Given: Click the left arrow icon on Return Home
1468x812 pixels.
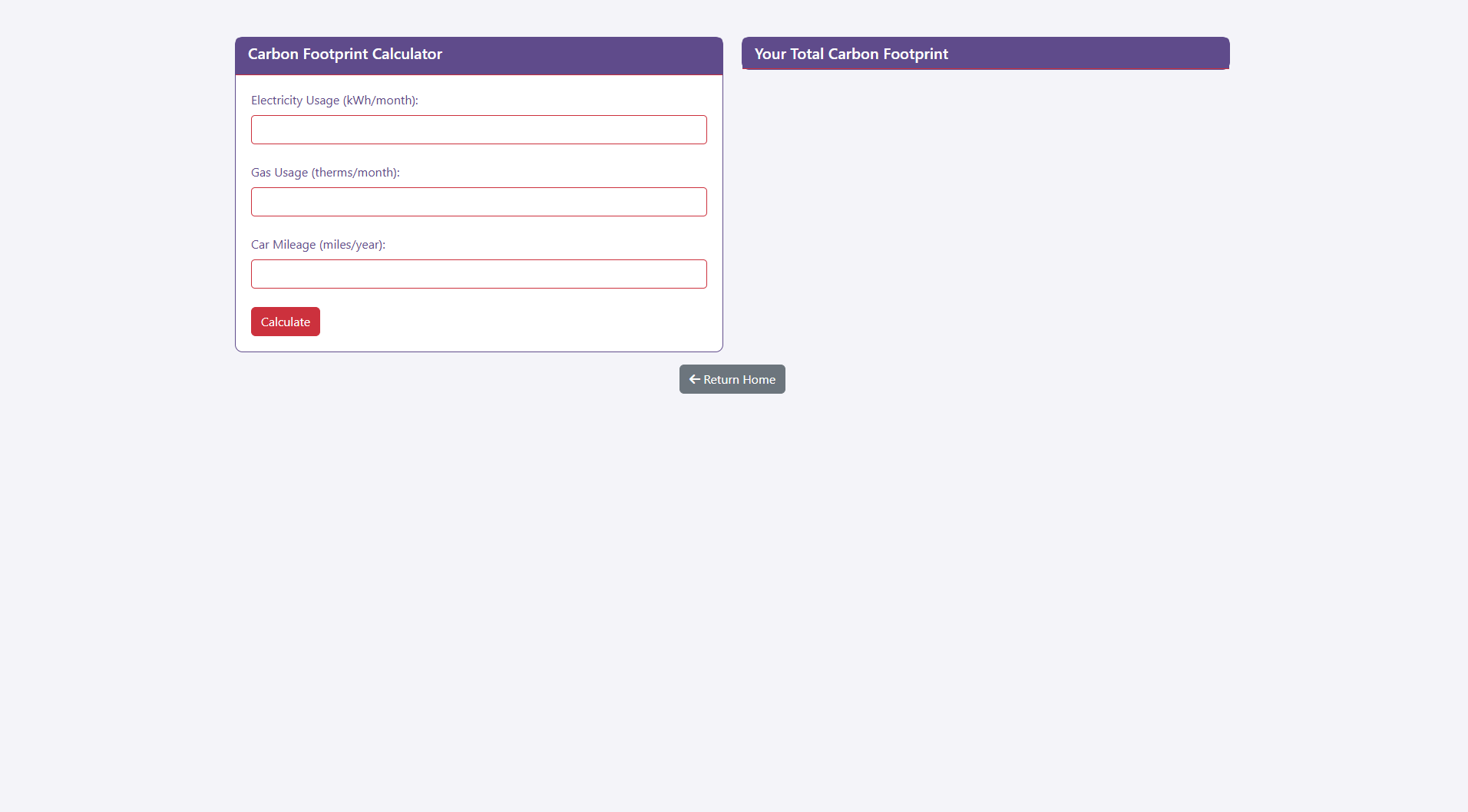Looking at the screenshot, I should click(694, 379).
